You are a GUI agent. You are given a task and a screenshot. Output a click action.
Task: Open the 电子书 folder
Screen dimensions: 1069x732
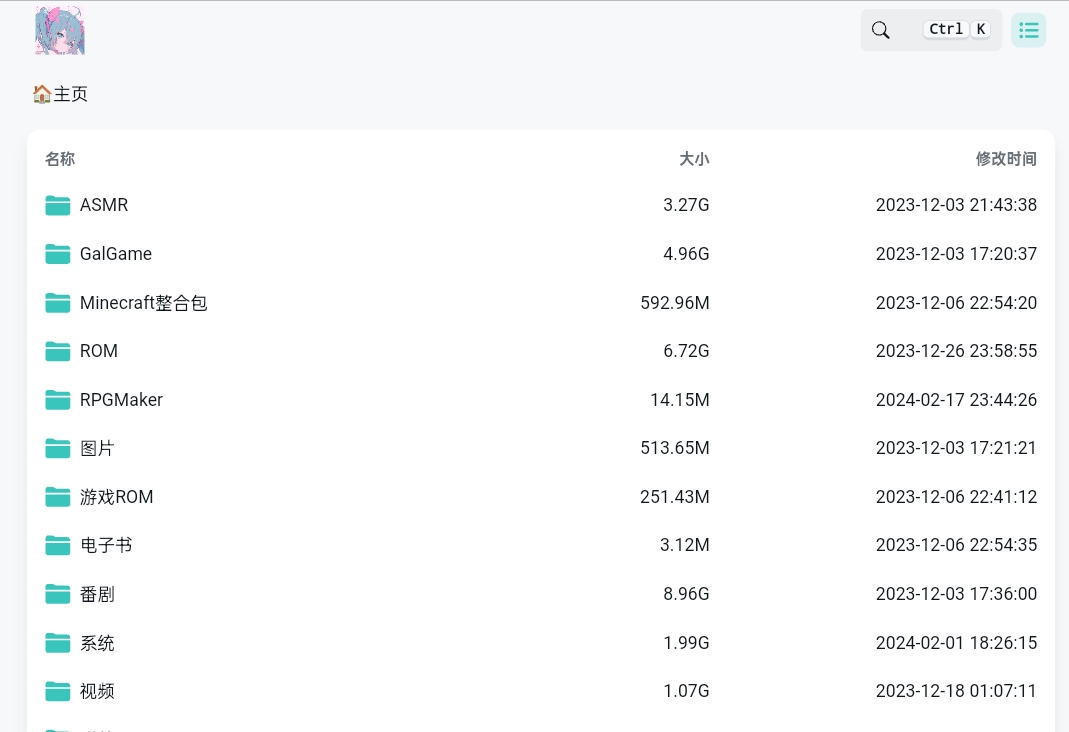(106, 545)
